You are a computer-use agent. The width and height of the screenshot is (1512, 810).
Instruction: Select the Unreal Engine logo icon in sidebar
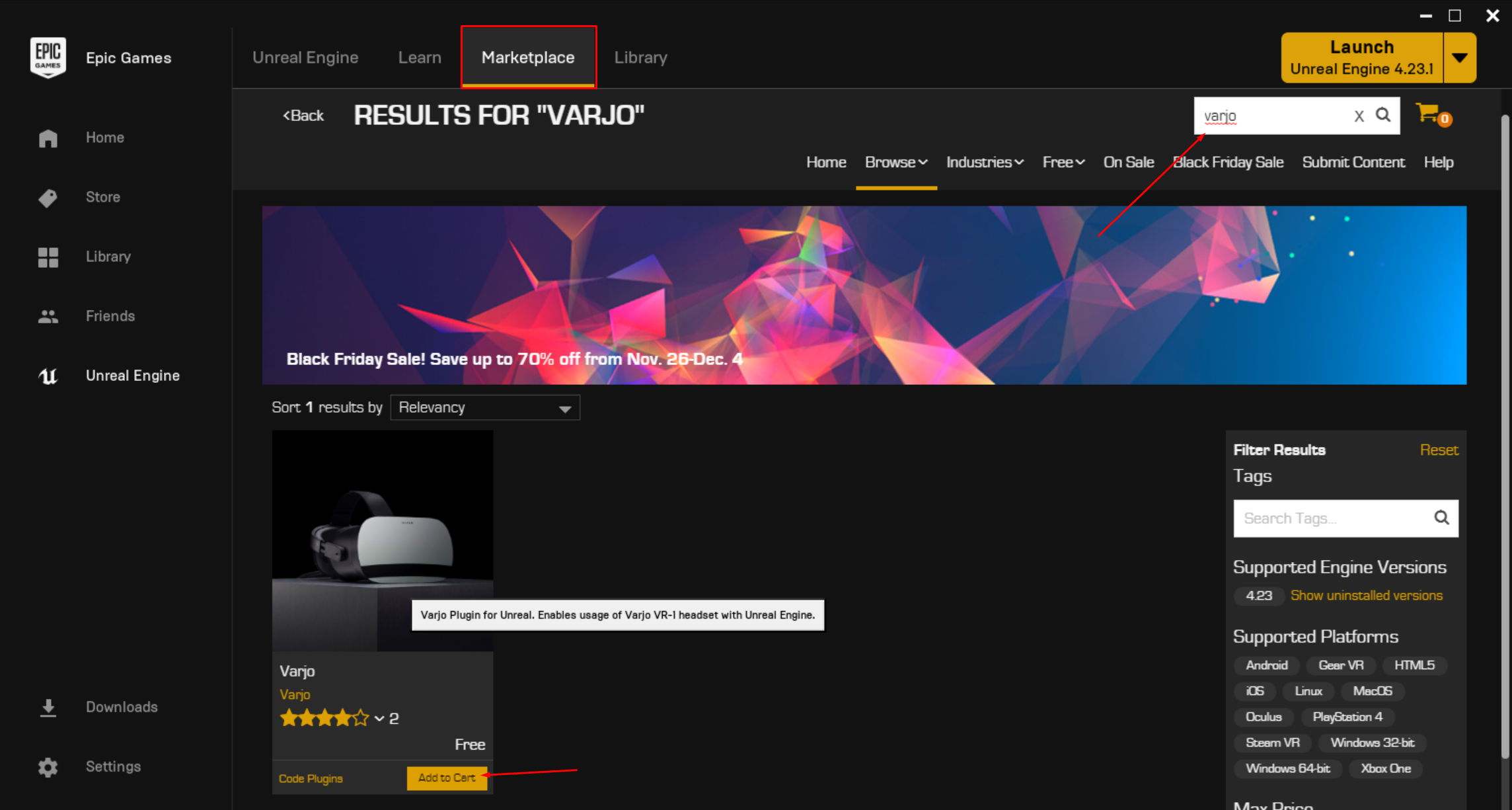(48, 376)
